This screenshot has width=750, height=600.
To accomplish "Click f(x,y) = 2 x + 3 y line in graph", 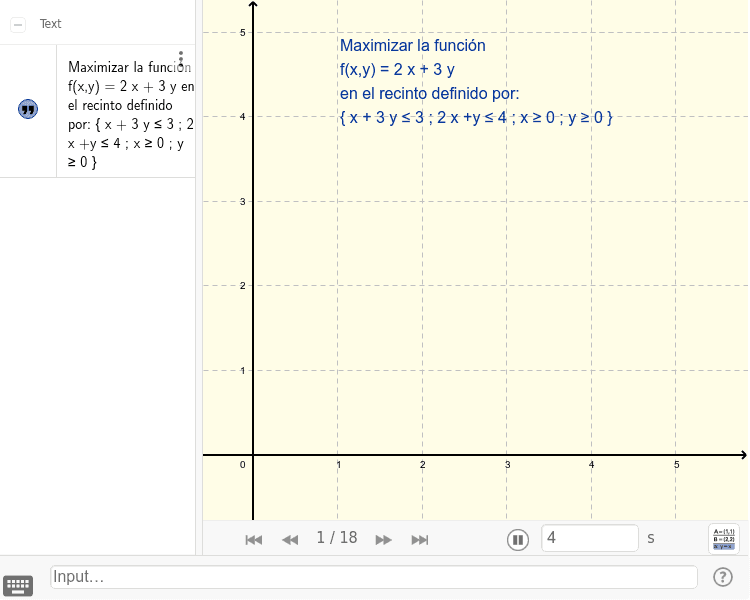I will tap(397, 70).
